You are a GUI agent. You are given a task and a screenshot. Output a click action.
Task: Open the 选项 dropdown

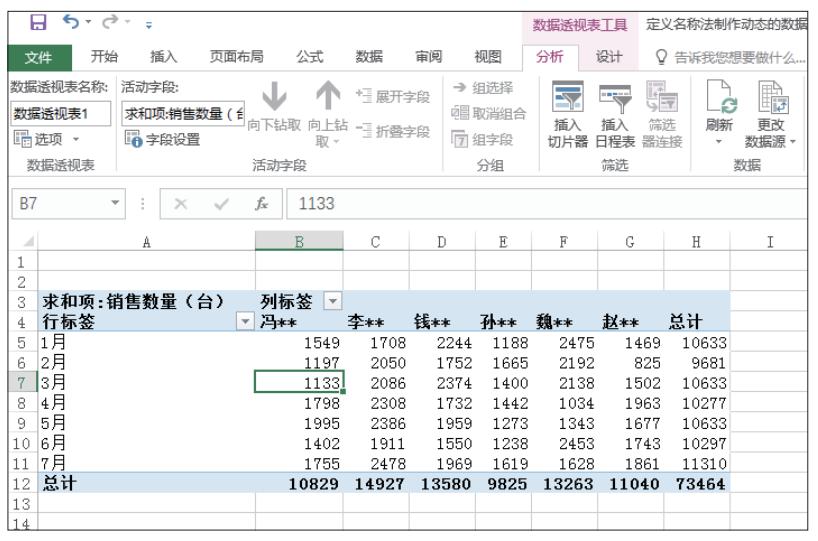click(47, 139)
